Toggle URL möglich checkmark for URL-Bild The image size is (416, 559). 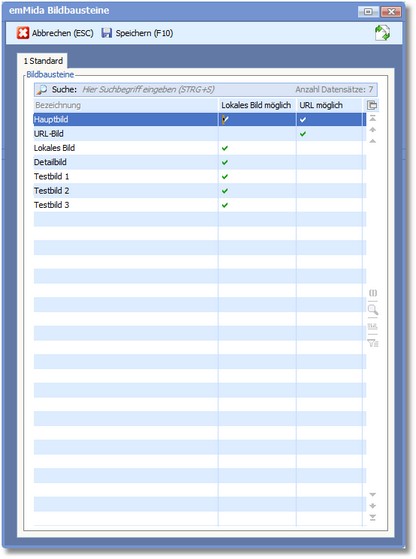pyautogui.click(x=303, y=134)
